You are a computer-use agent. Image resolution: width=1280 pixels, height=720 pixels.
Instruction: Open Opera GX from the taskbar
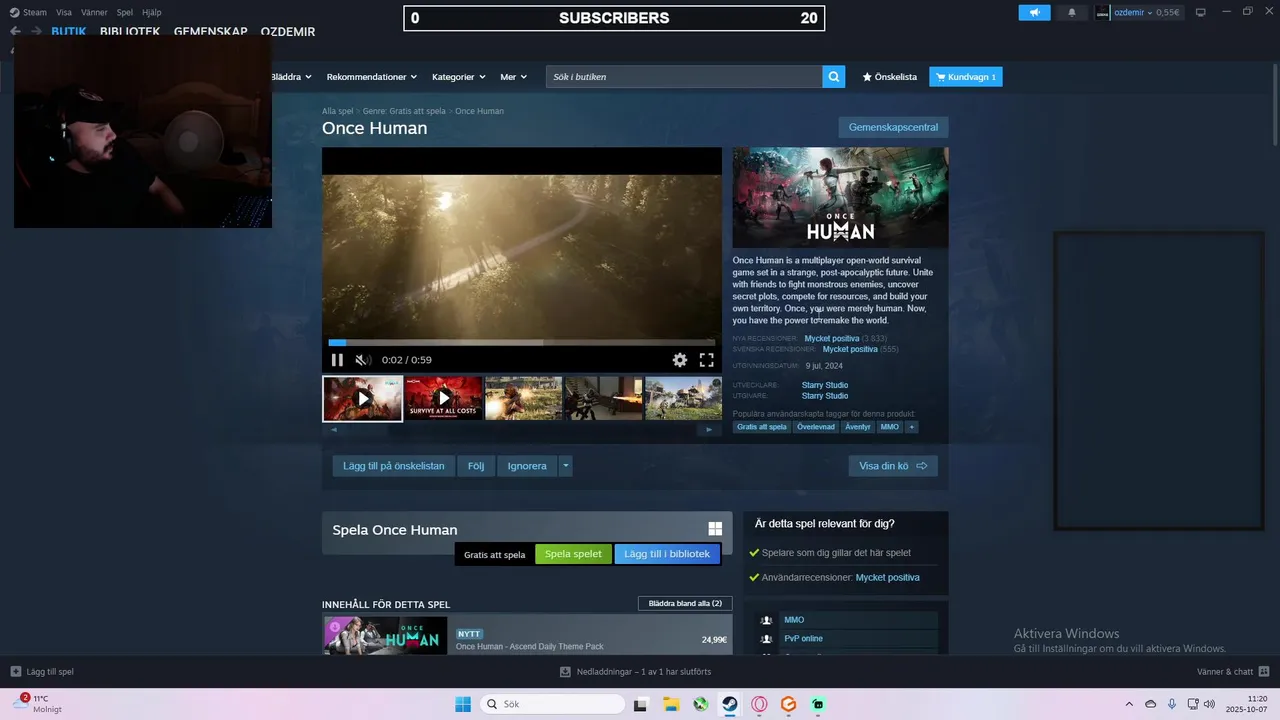pos(759,704)
